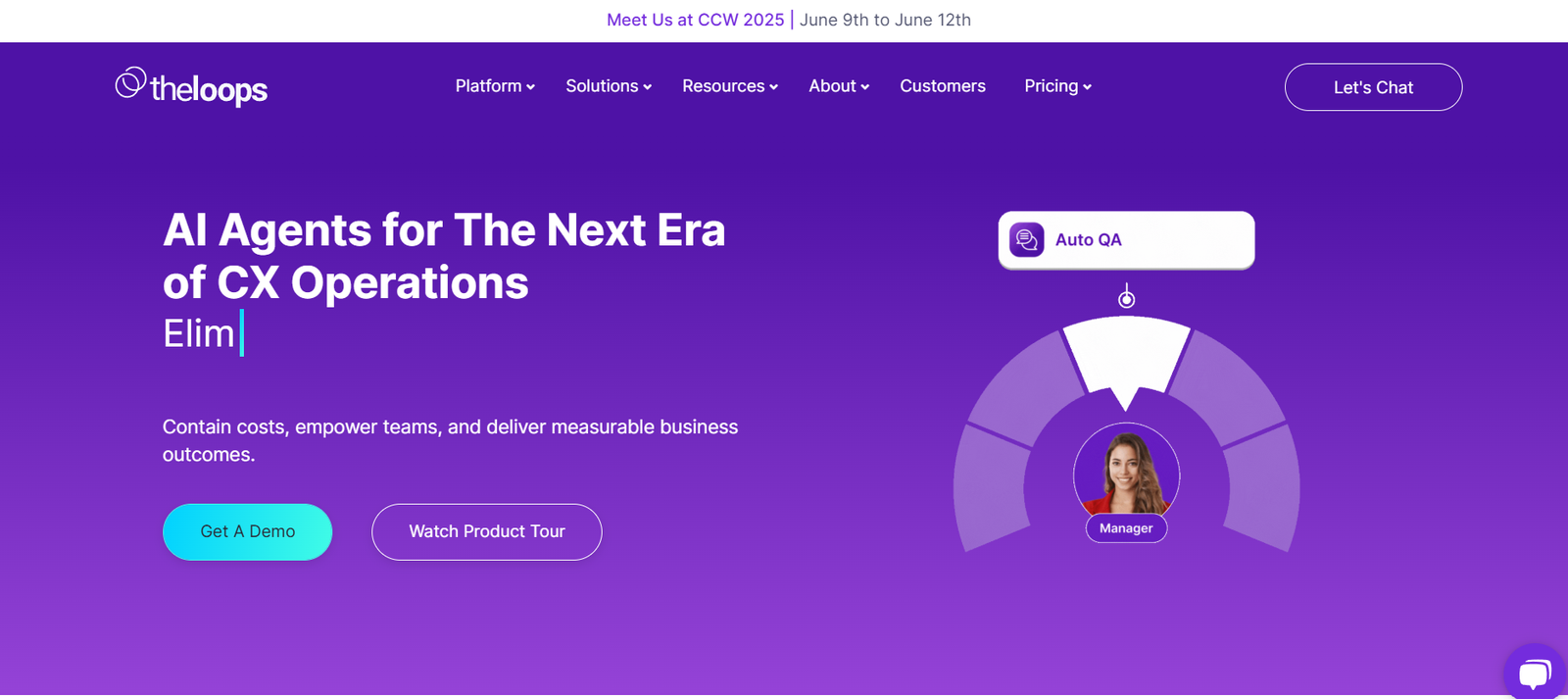Expand the Platform dropdown menu
1568x699 pixels.
495,86
